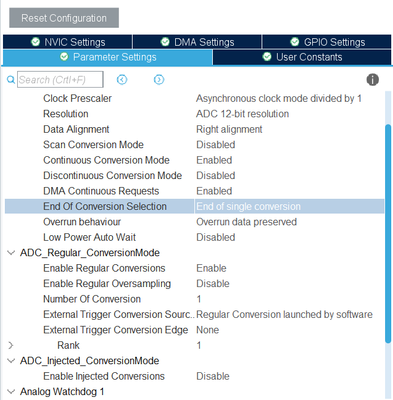Select Enable Injected Conversions parameter
The height and width of the screenshot is (400, 393).
(x=104, y=376)
